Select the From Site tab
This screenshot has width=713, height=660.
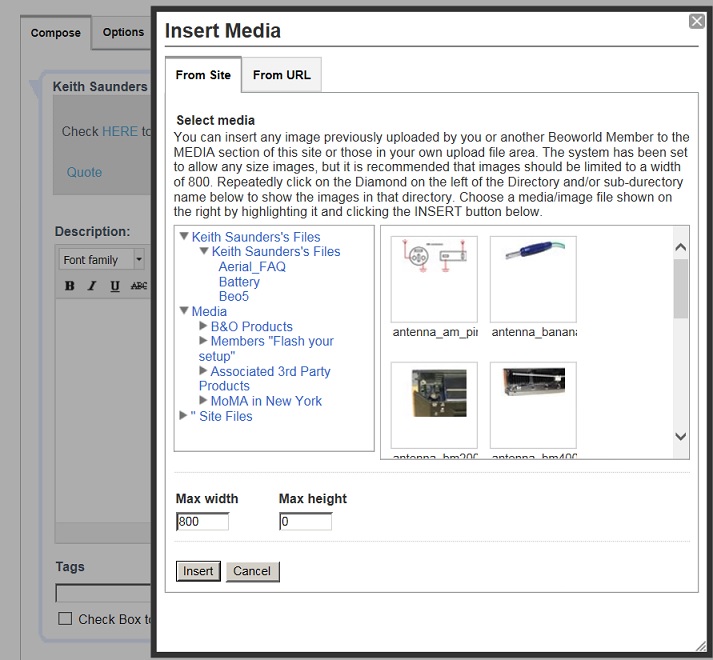pyautogui.click(x=203, y=75)
